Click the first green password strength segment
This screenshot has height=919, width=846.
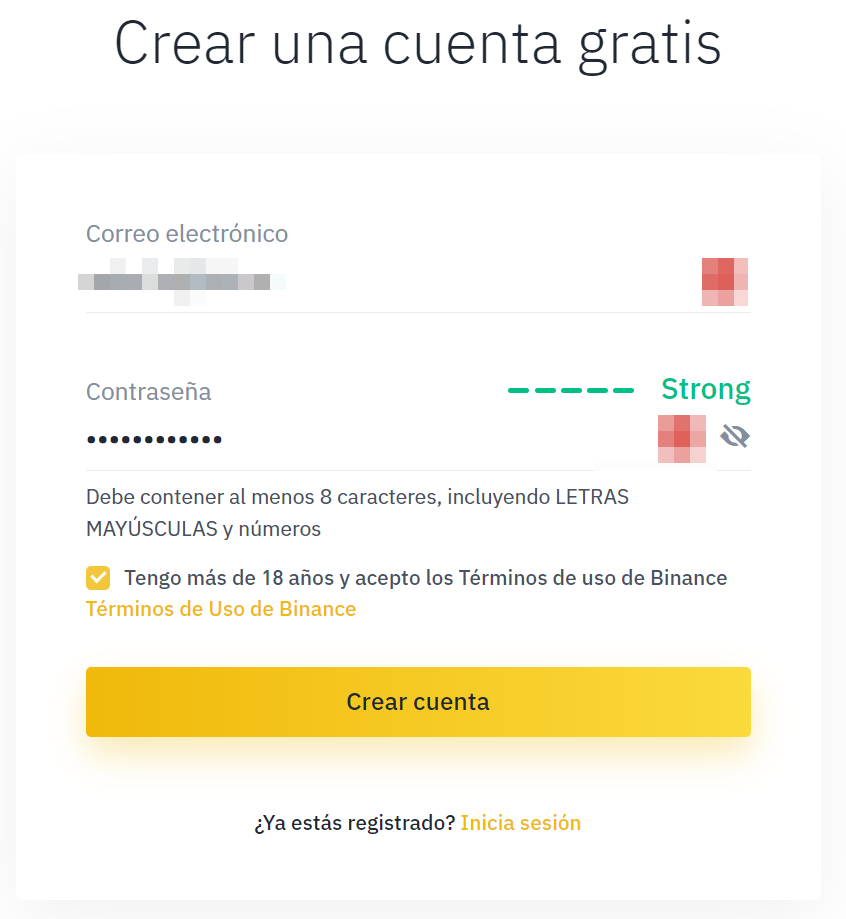pyautogui.click(x=519, y=390)
